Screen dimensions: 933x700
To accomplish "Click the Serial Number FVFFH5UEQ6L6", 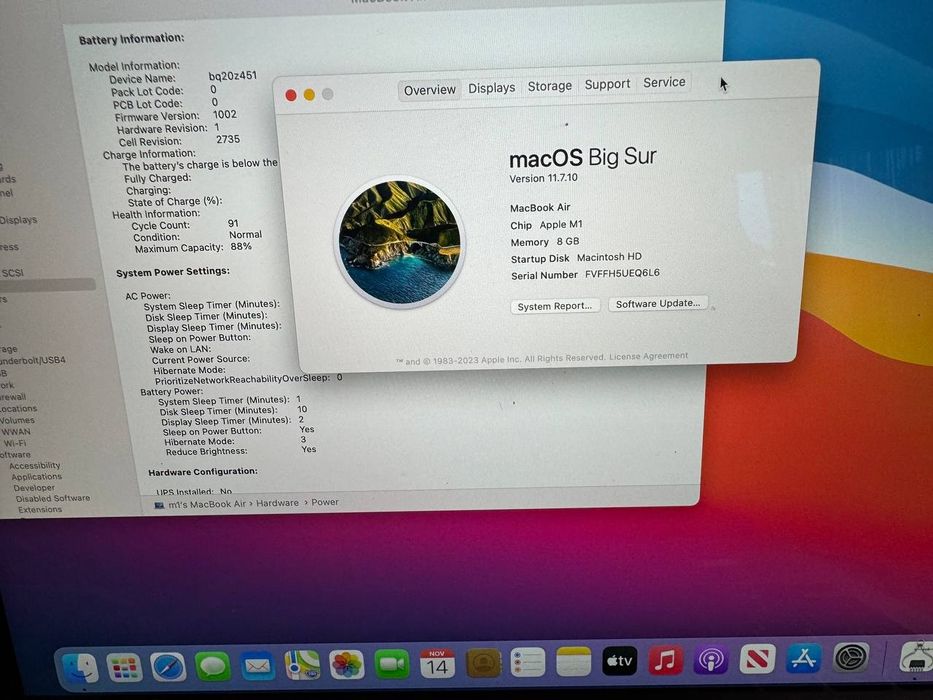I will click(x=622, y=273).
